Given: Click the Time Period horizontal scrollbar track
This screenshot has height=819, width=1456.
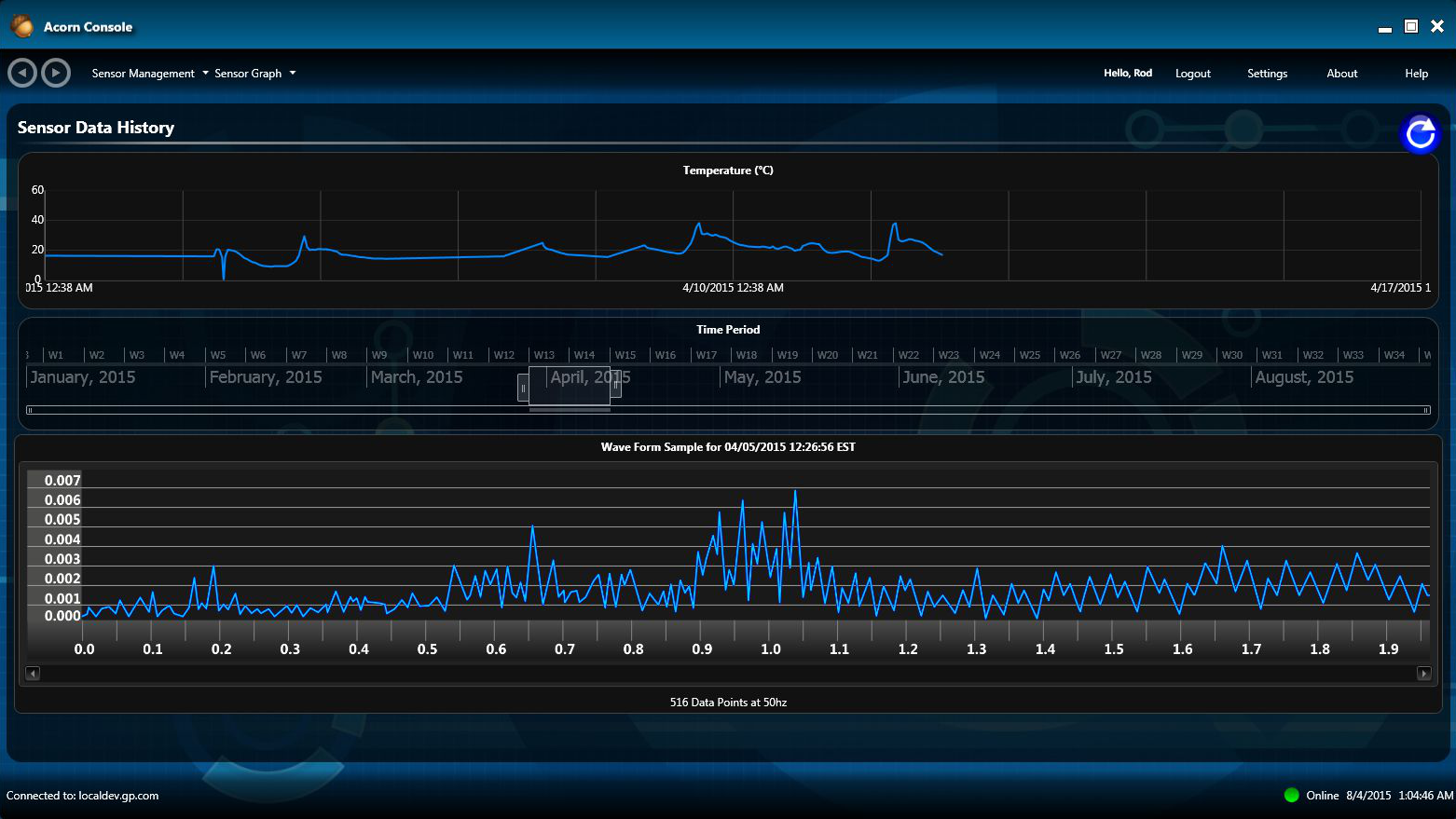Looking at the screenshot, I should click(x=839, y=410).
